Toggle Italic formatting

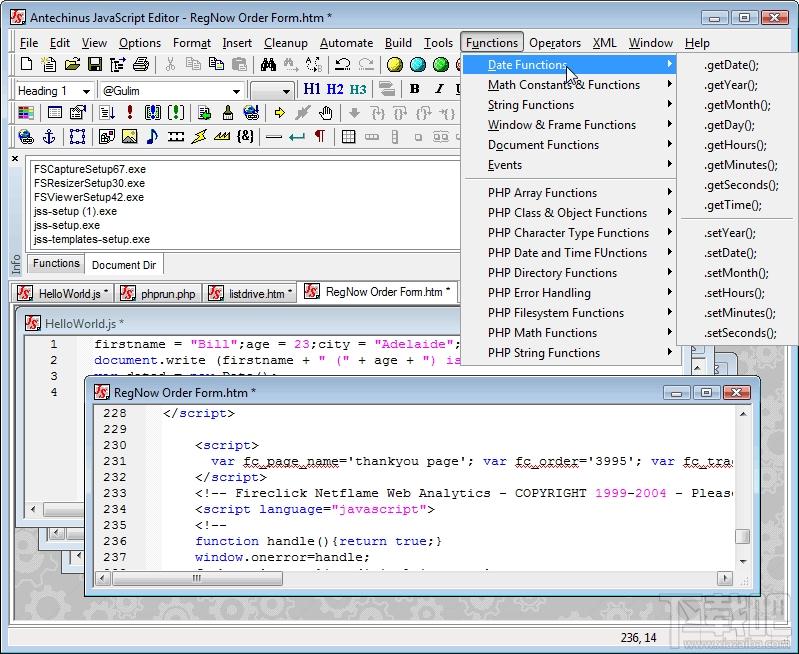438,89
